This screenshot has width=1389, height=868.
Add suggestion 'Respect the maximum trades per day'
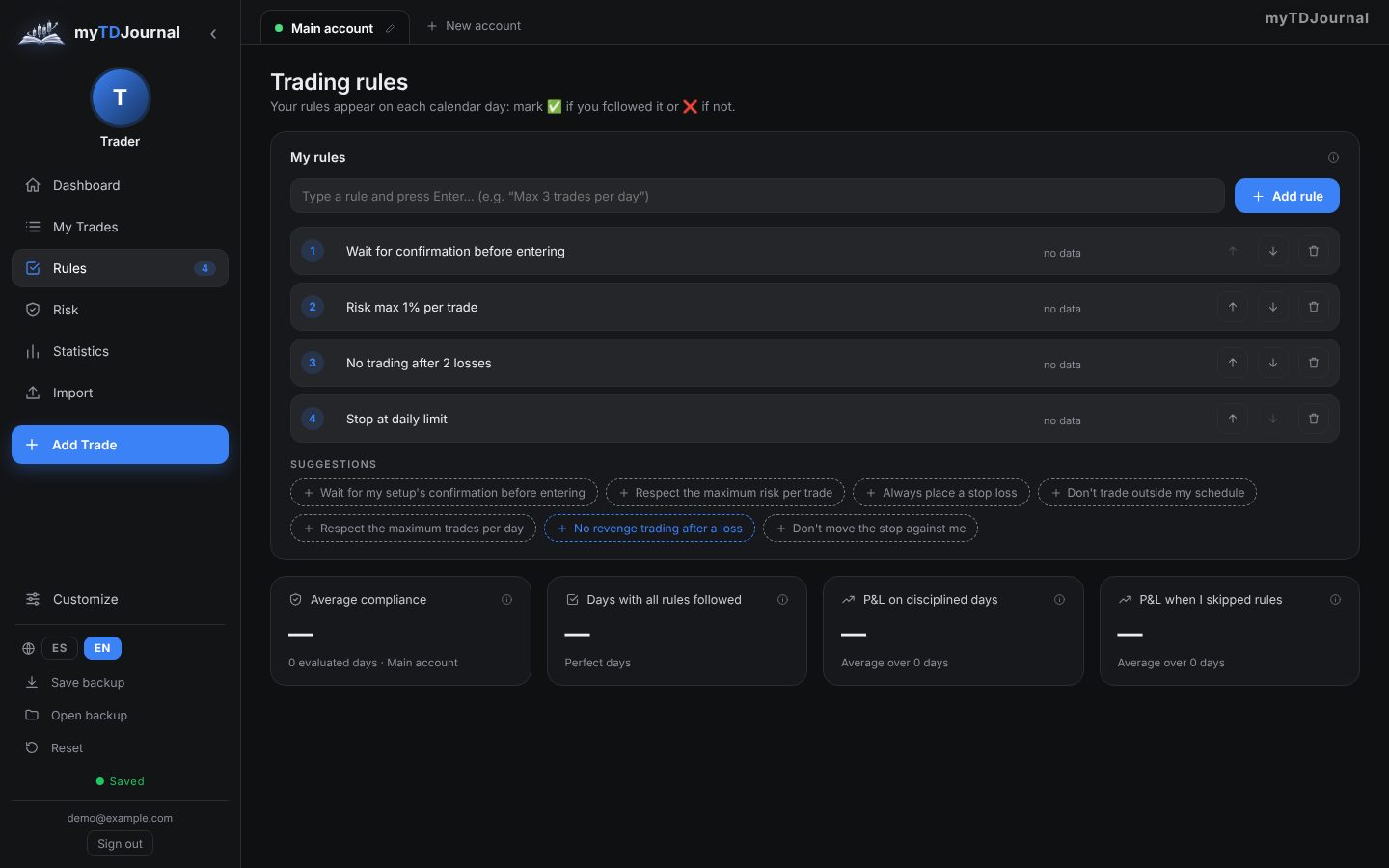pyautogui.click(x=413, y=529)
